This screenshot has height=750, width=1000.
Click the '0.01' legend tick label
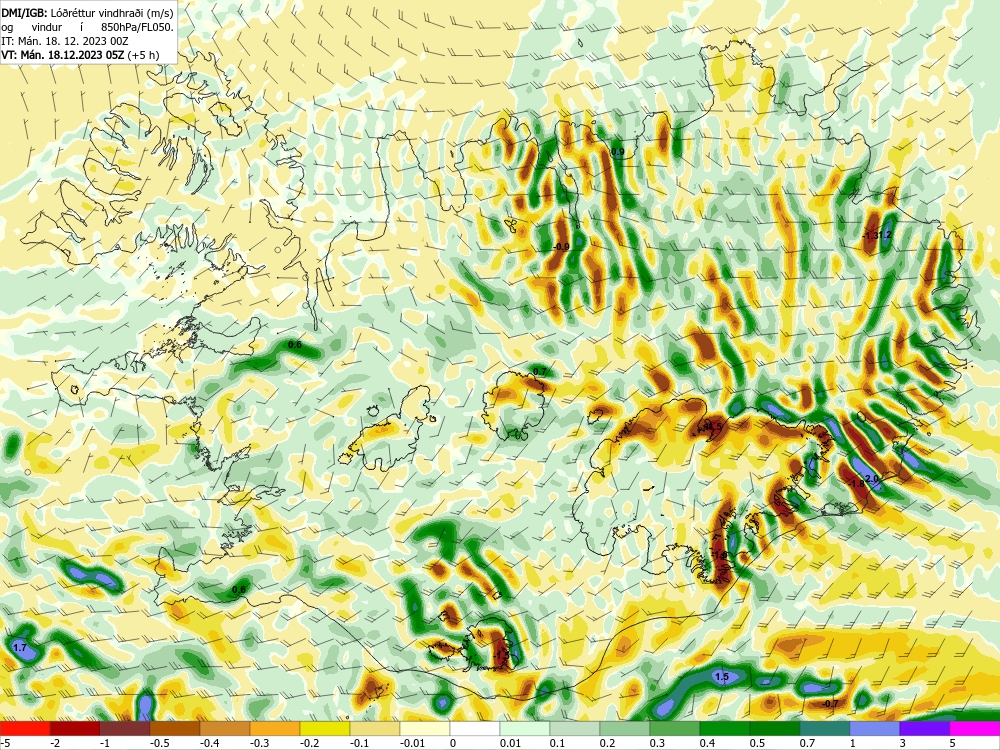[511, 743]
